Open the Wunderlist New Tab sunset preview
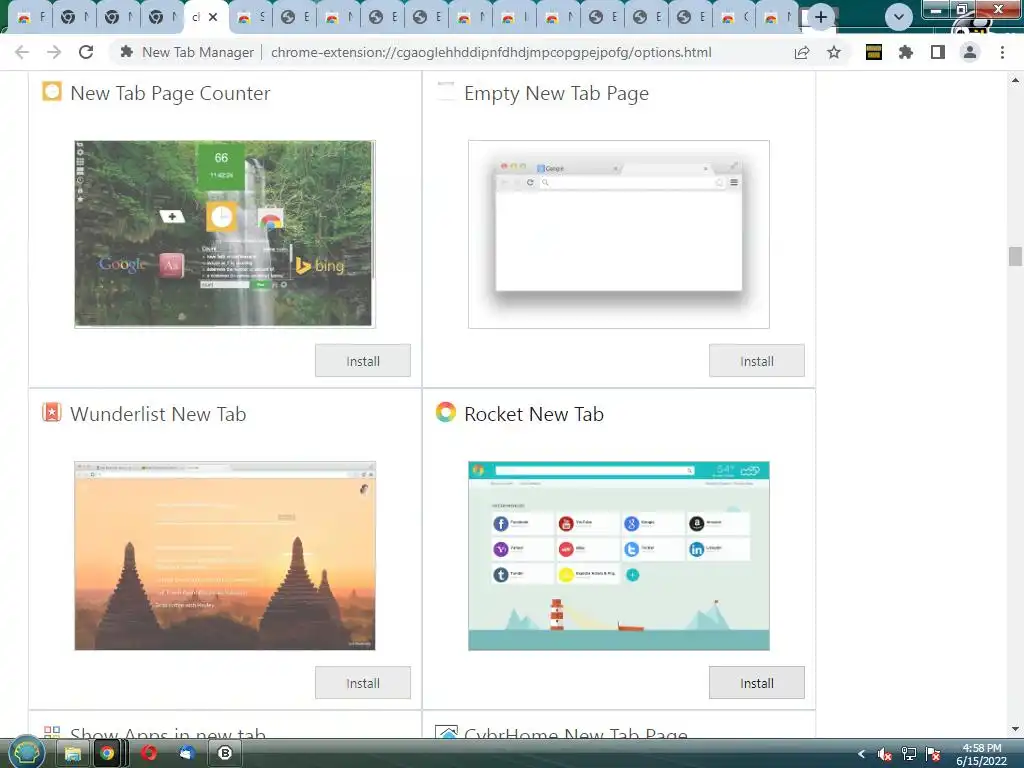The width and height of the screenshot is (1024, 768). tap(225, 556)
